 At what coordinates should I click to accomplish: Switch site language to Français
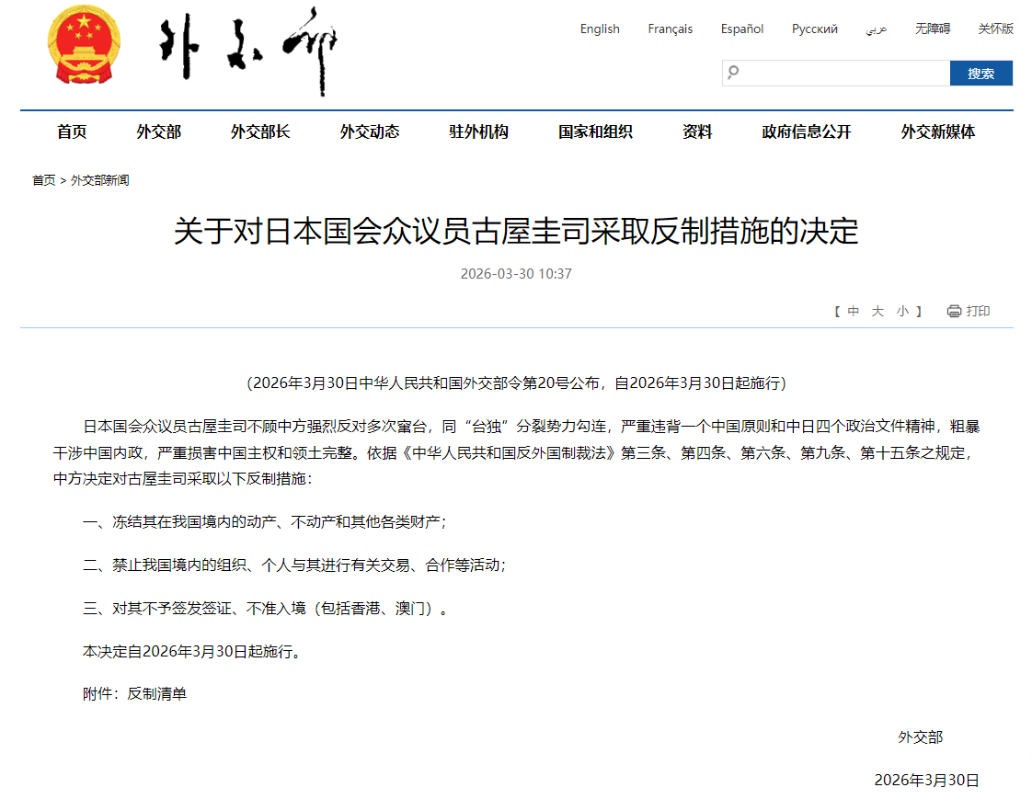pos(669,29)
